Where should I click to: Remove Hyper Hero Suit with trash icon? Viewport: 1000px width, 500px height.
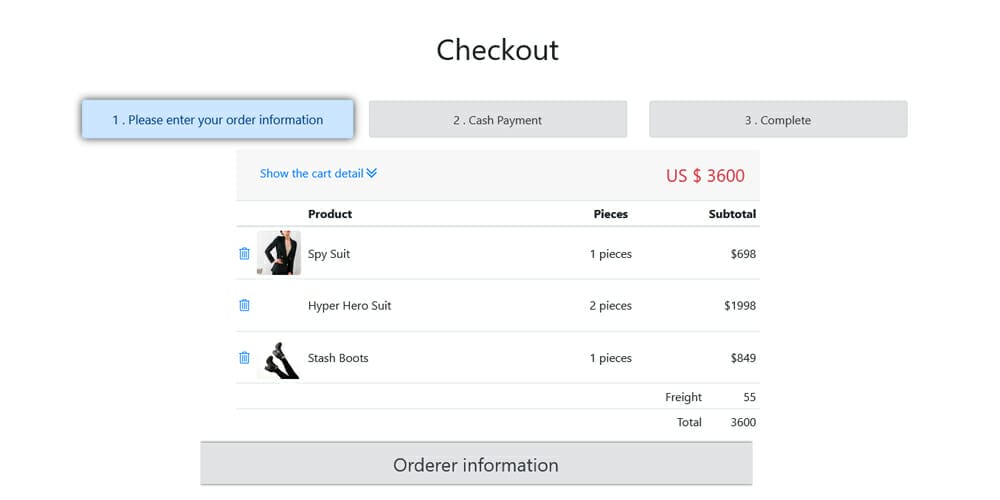(x=244, y=305)
